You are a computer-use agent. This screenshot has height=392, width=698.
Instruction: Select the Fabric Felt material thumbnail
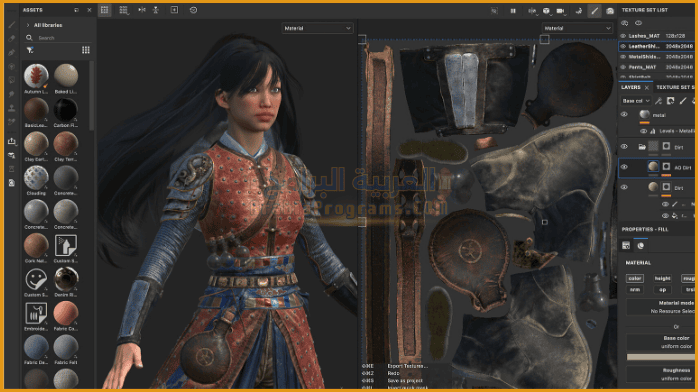(x=66, y=347)
